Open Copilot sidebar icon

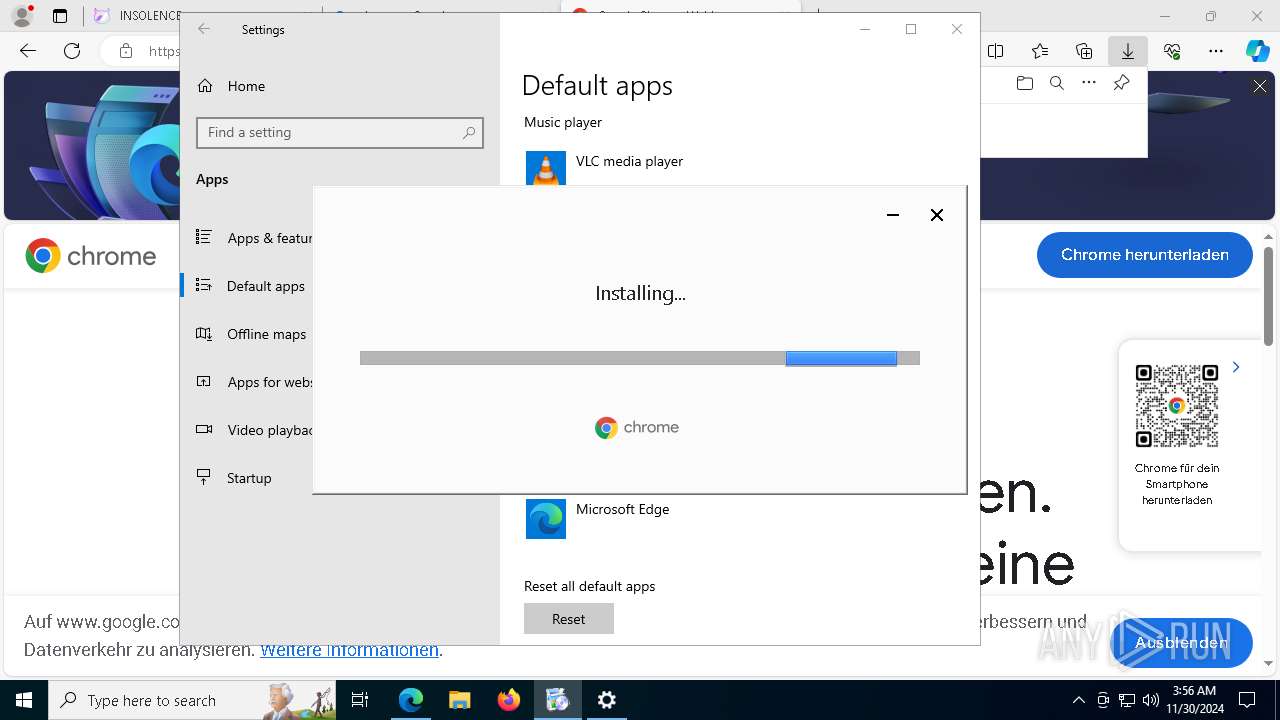point(1258,51)
